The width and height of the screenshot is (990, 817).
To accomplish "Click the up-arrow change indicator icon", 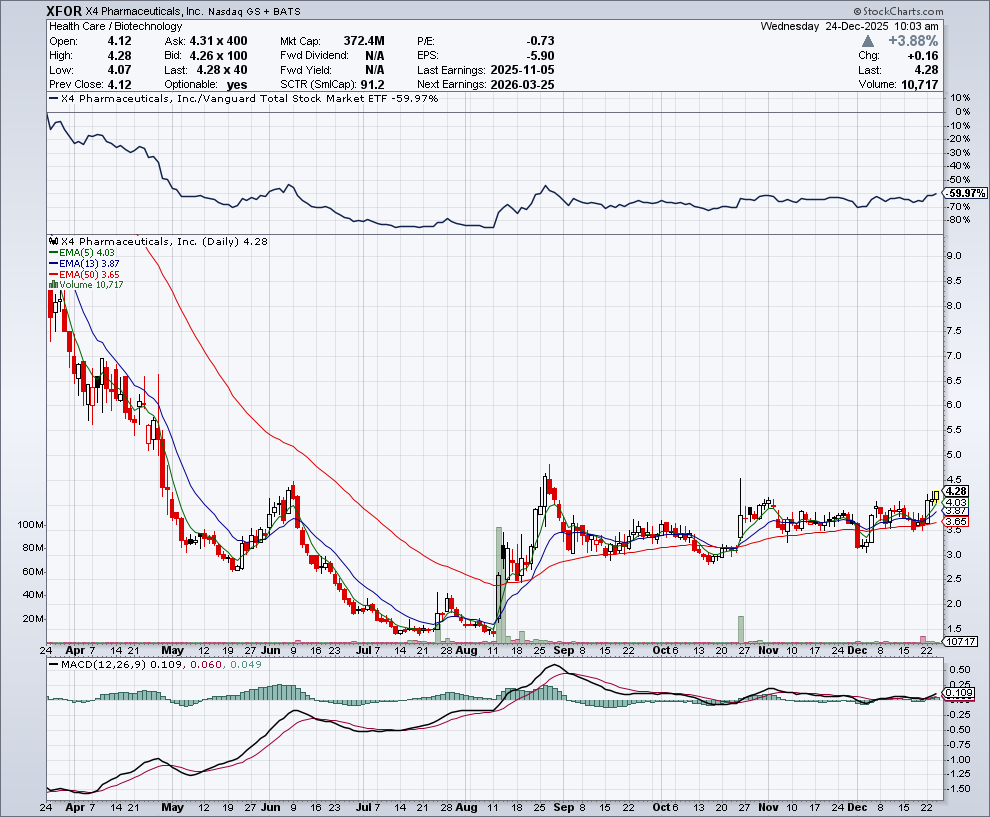I will tap(868, 41).
